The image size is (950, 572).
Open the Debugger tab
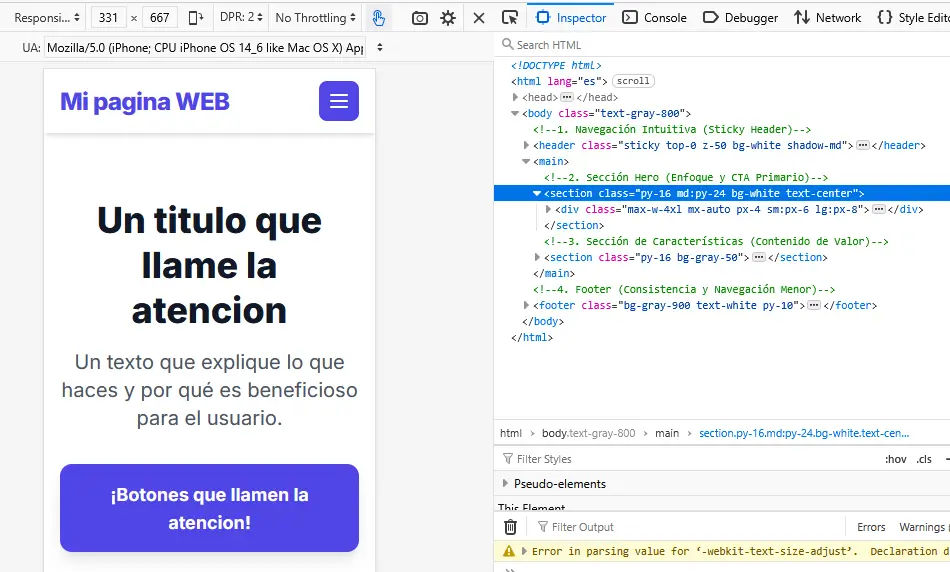(740, 18)
